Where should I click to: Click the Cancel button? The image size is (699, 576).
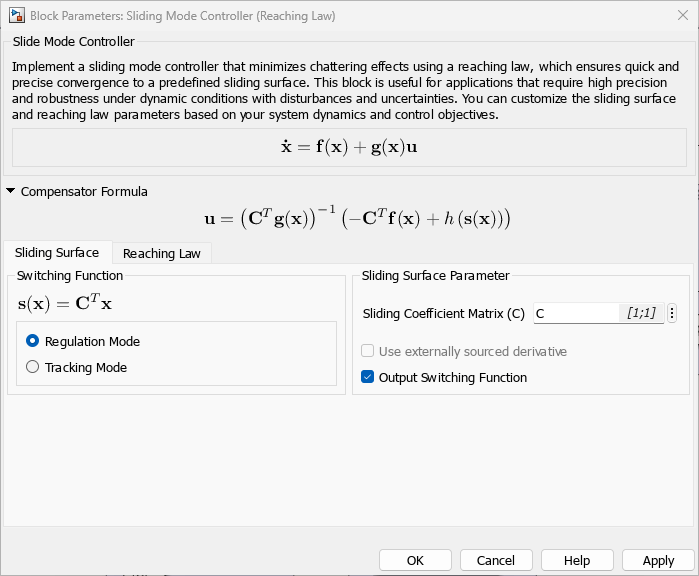pos(496,560)
